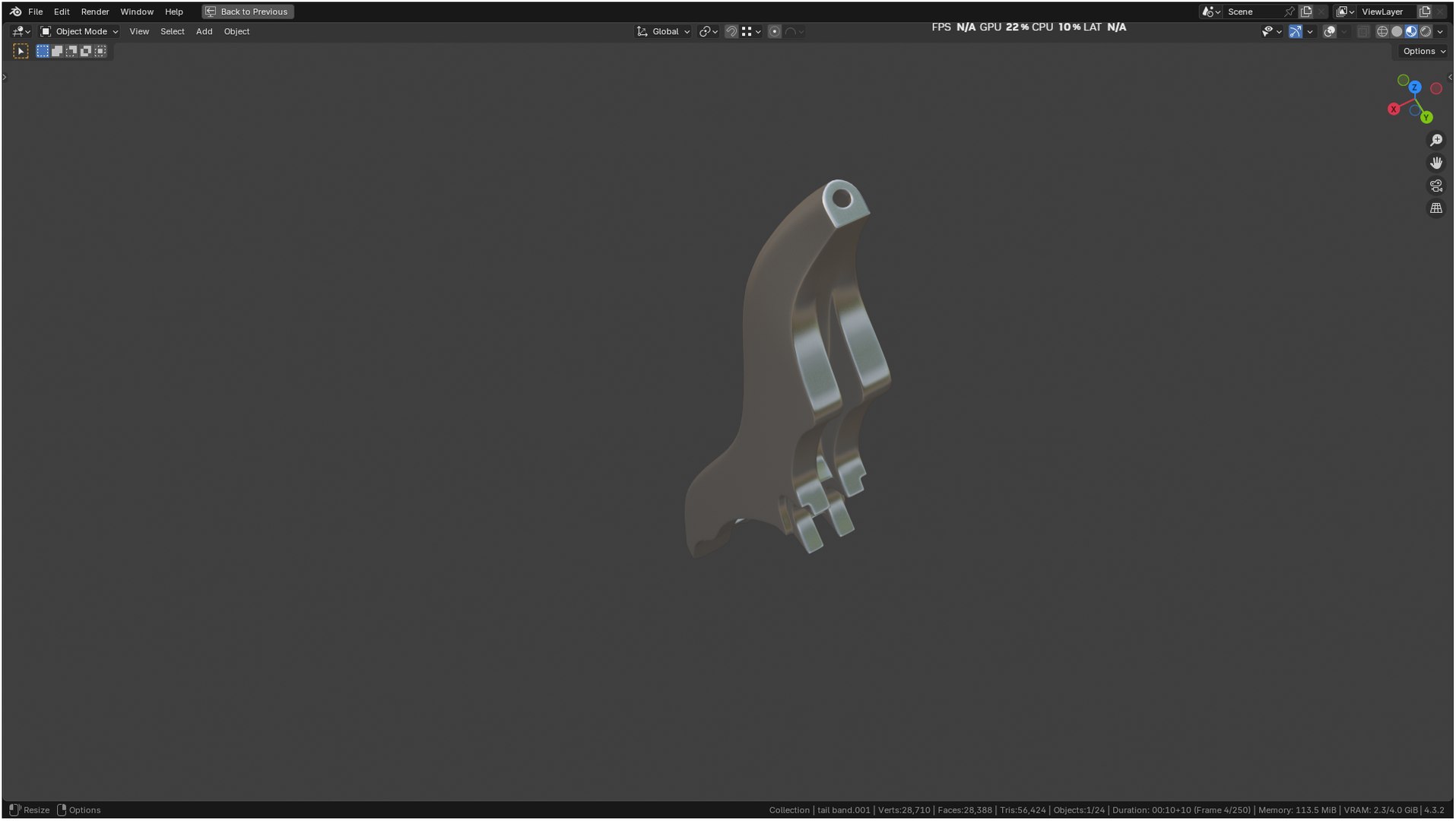
Task: Switch to material preview shading
Action: click(1411, 31)
